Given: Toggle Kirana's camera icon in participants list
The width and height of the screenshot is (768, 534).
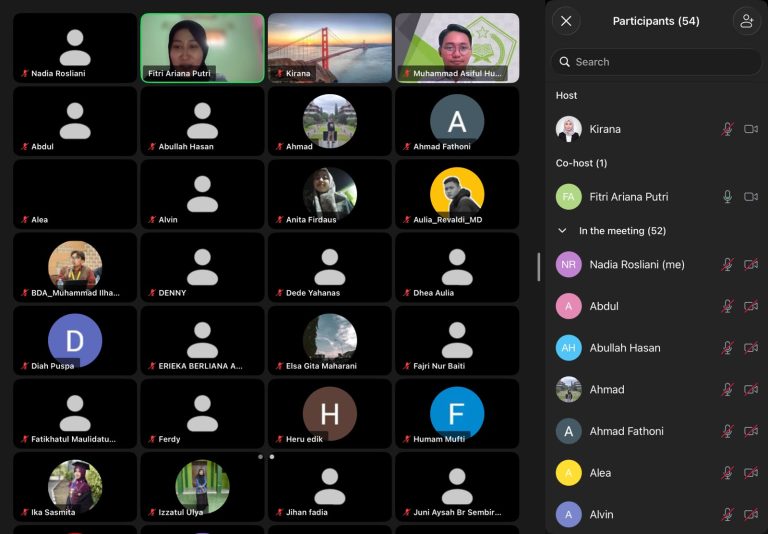Looking at the screenshot, I should tap(751, 129).
